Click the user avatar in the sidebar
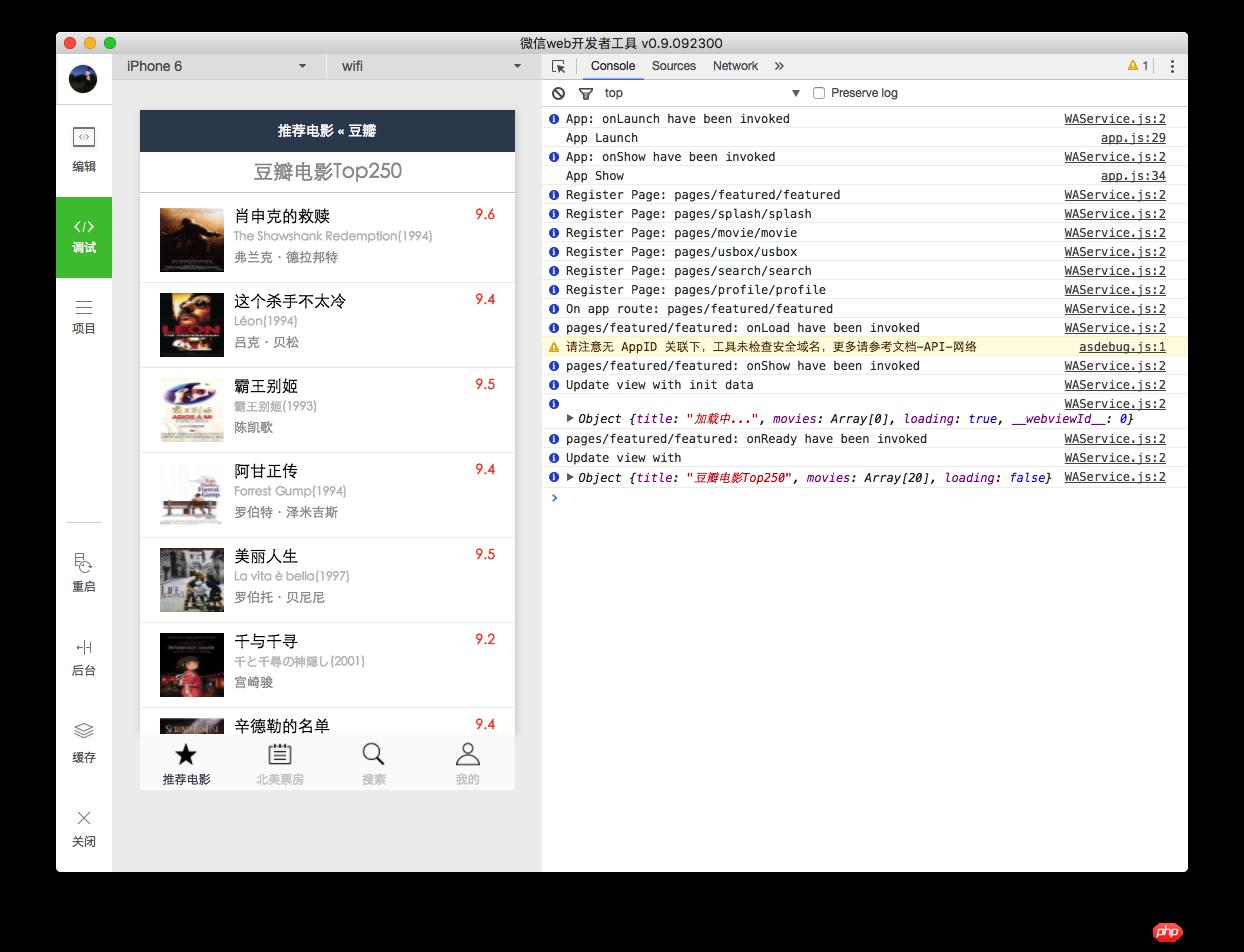Image resolution: width=1244 pixels, height=952 pixels. 83,79
